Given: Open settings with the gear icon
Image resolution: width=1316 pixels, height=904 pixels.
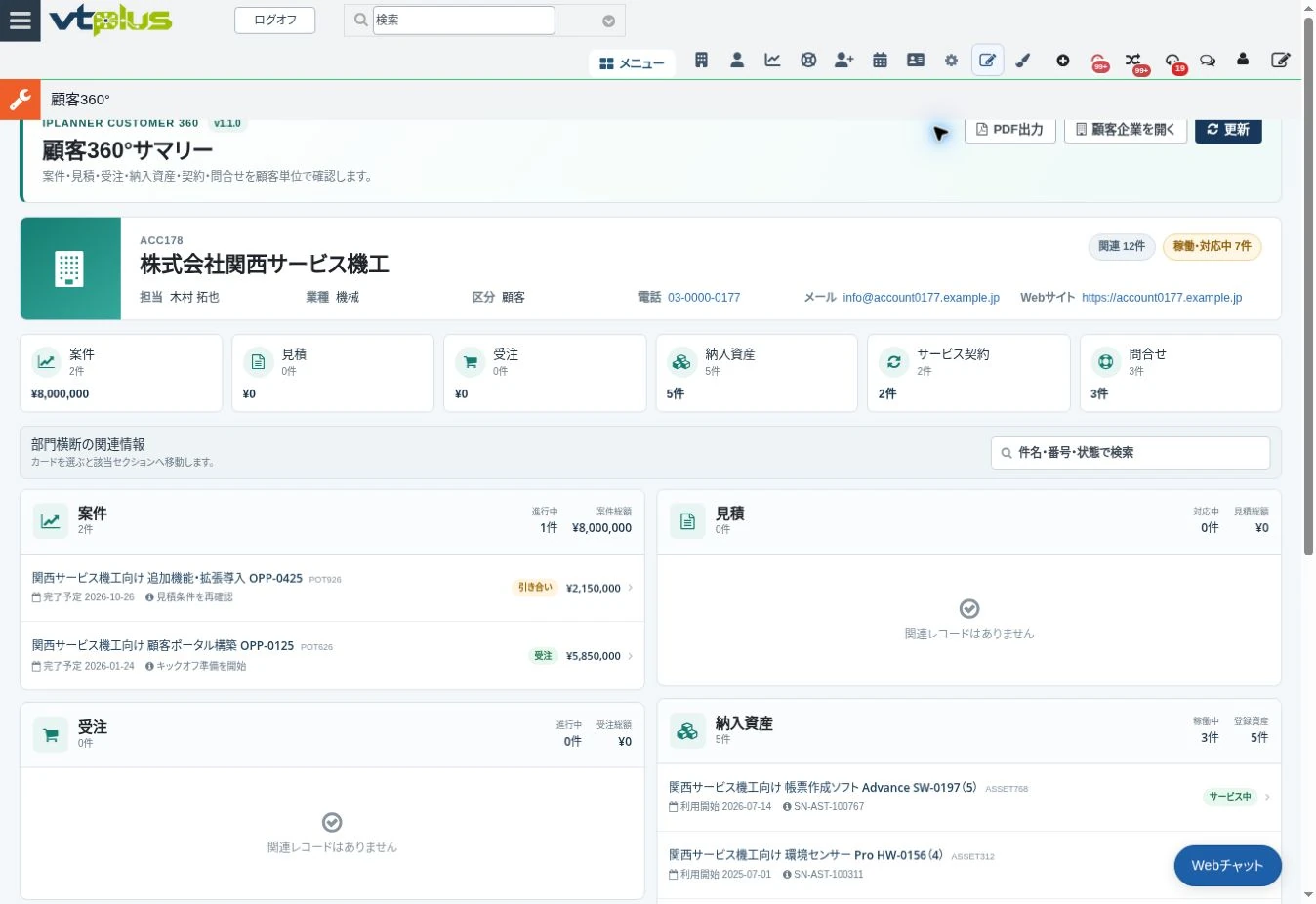Looking at the screenshot, I should (951, 61).
